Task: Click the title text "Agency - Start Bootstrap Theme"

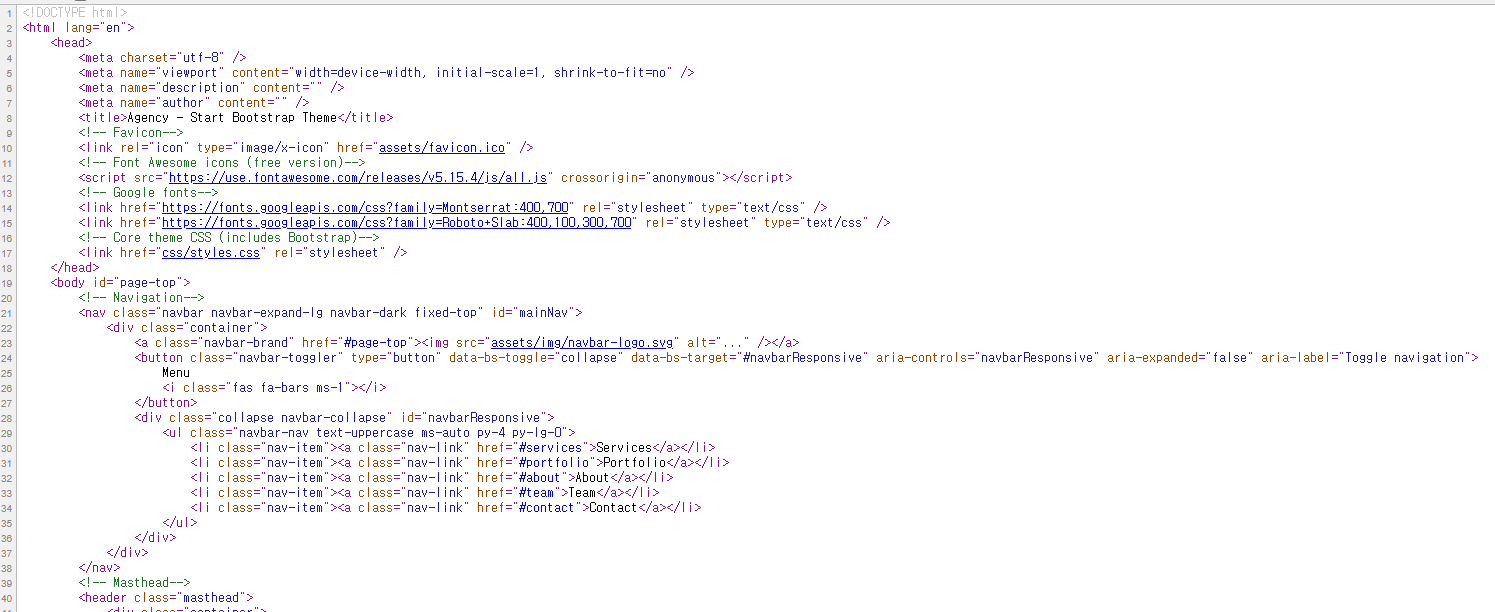Action: tap(232, 118)
